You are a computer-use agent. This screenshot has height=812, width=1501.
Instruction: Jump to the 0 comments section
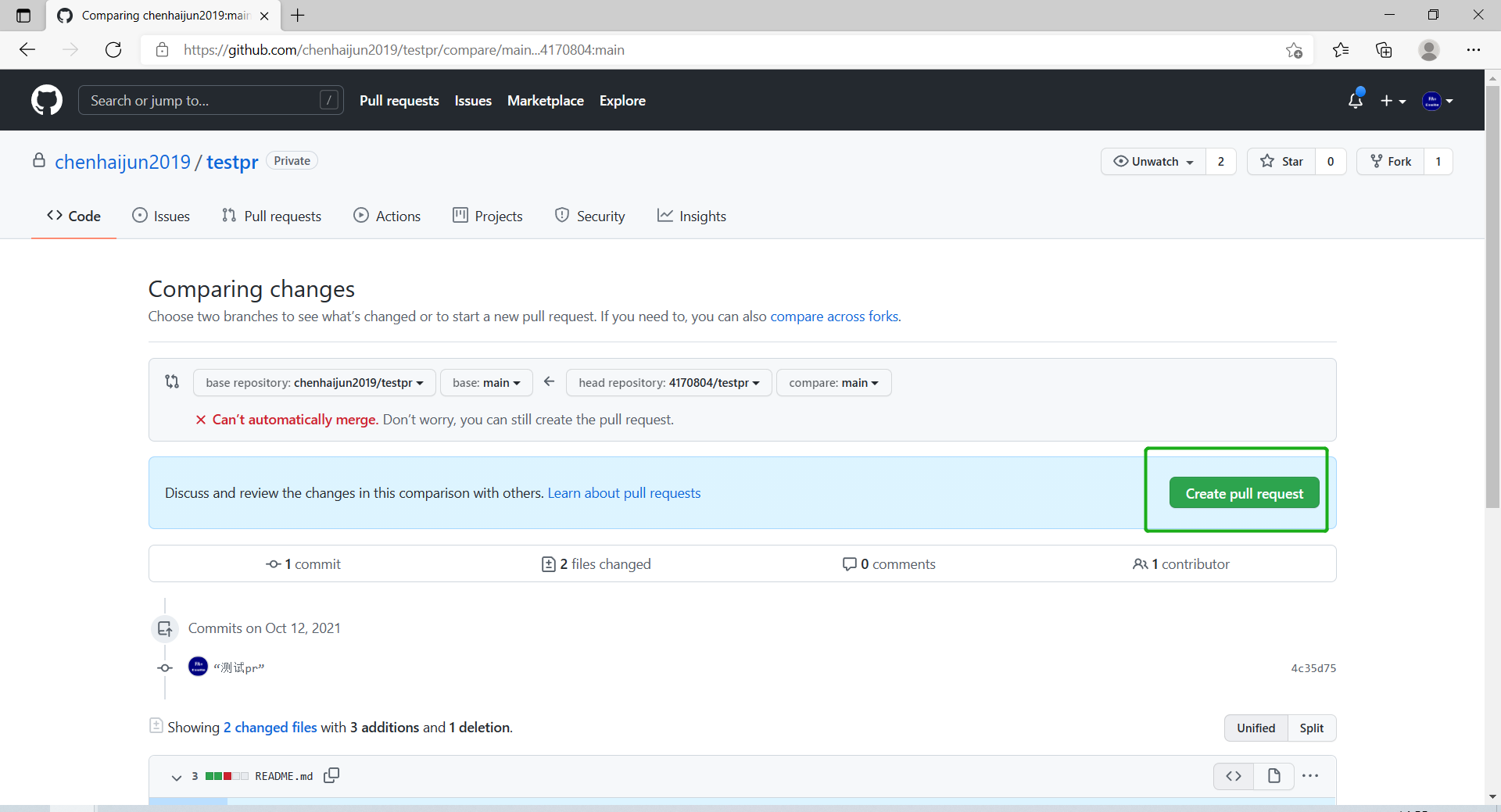click(889, 564)
